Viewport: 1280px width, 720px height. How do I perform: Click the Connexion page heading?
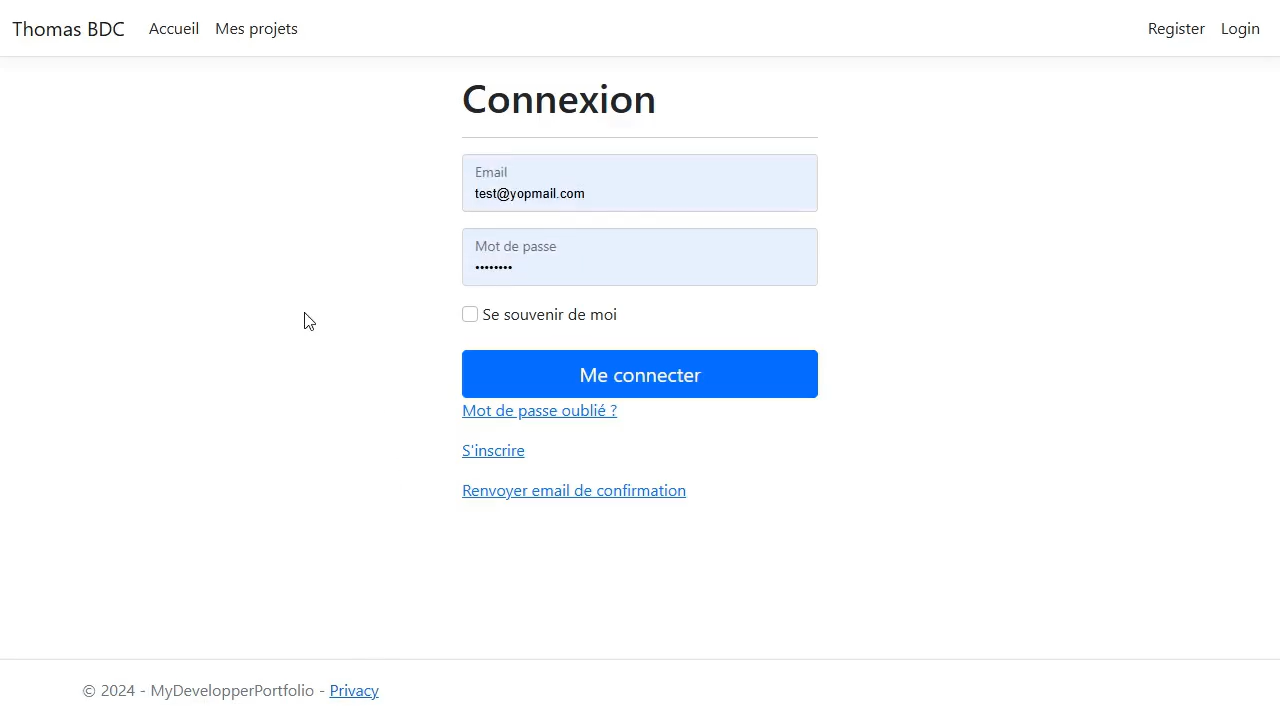click(x=558, y=99)
